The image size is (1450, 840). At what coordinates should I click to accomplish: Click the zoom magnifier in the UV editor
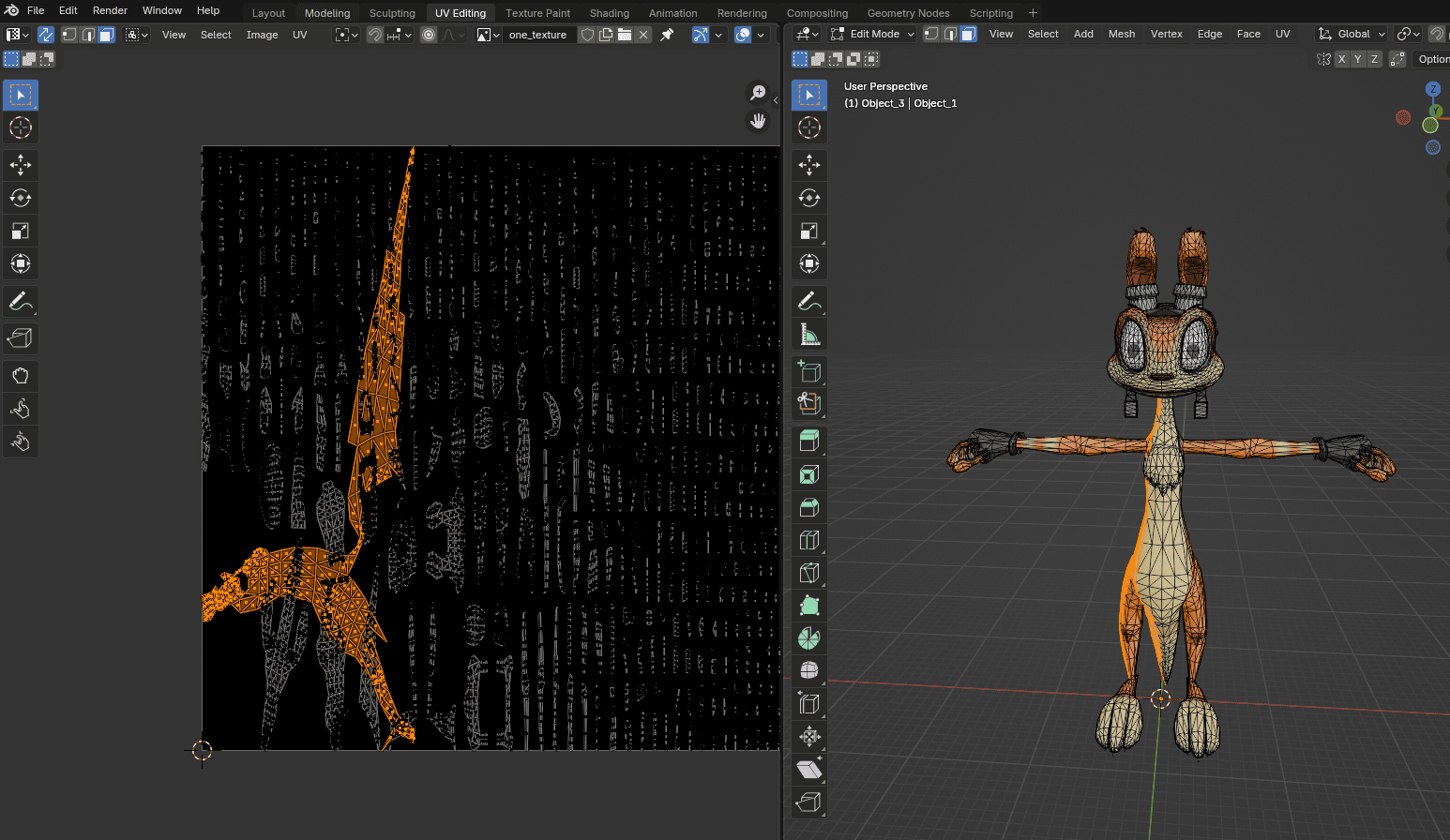point(758,93)
